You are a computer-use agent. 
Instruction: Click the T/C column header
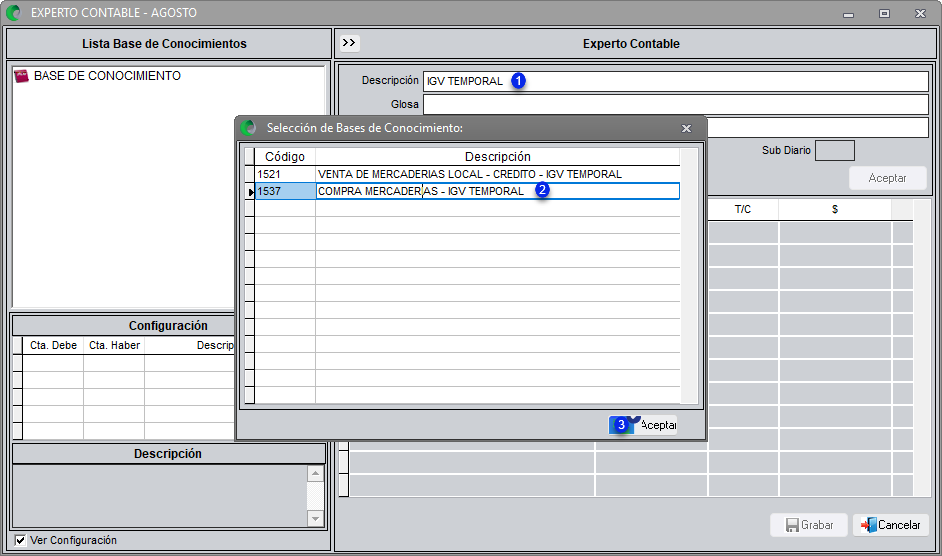point(743,209)
